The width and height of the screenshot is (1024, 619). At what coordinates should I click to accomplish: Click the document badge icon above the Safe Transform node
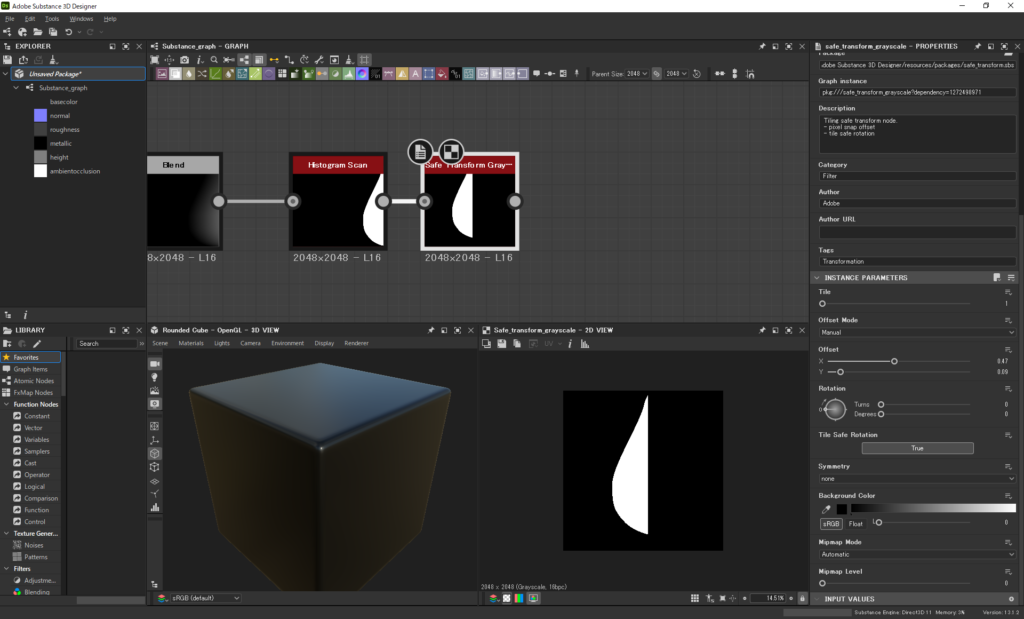421,151
